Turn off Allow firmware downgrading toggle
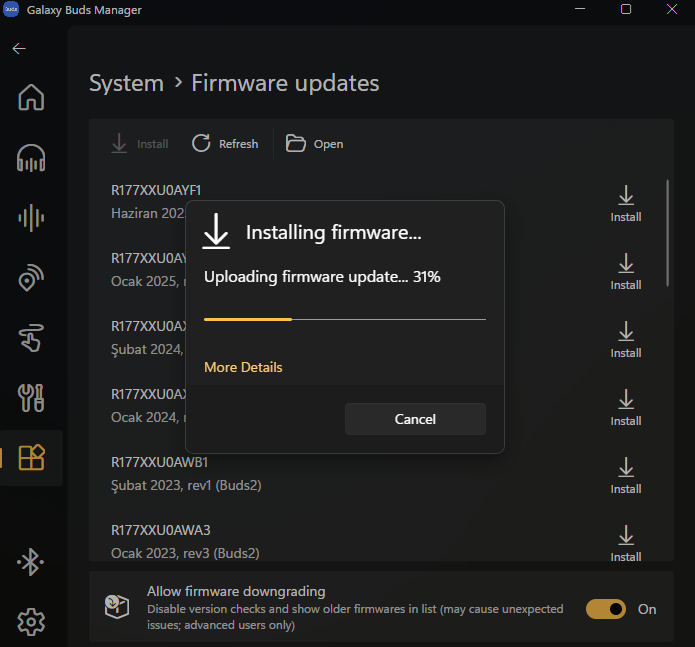695x647 pixels. point(606,609)
